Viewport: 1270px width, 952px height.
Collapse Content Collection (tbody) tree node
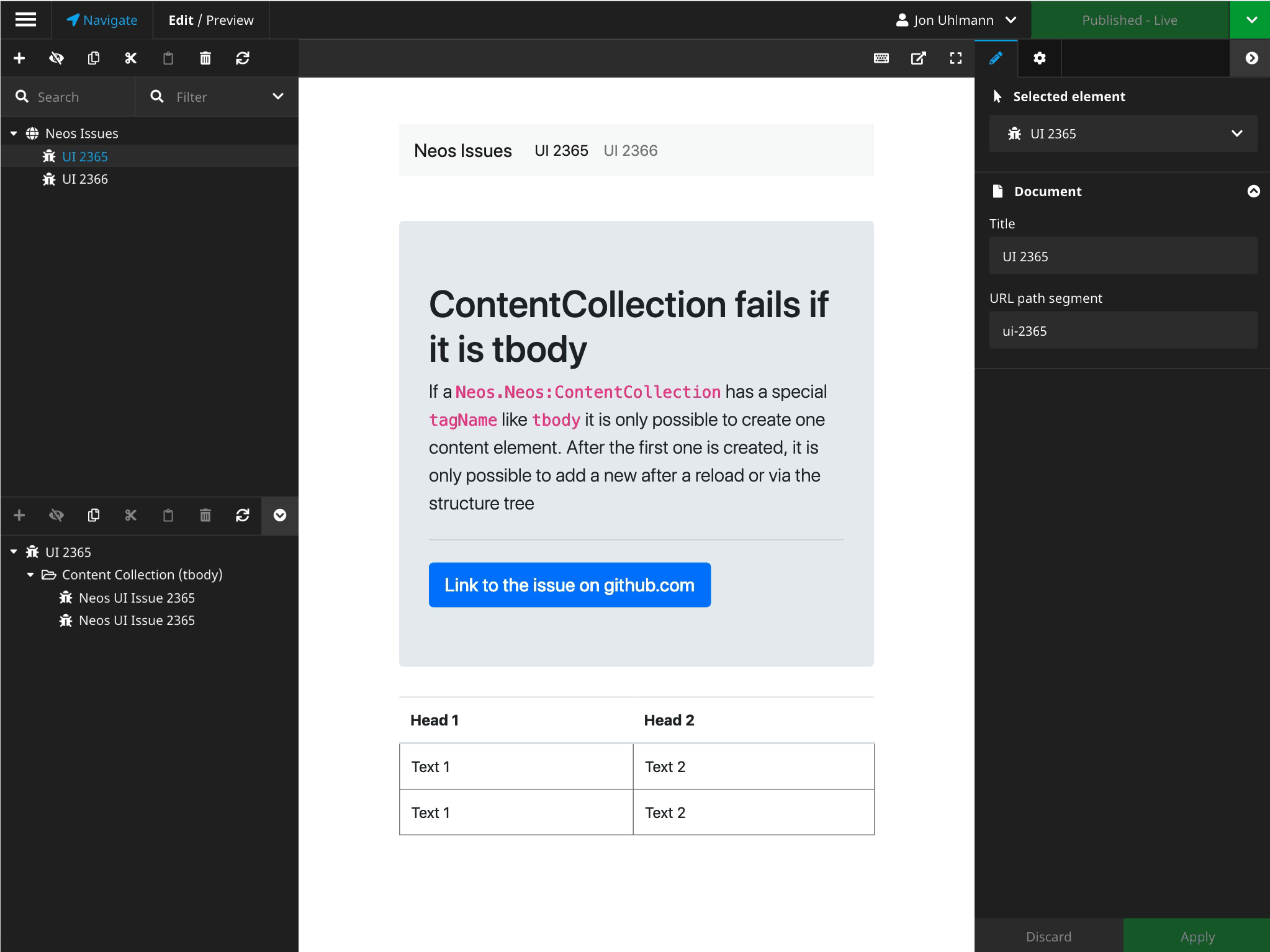[x=30, y=575]
